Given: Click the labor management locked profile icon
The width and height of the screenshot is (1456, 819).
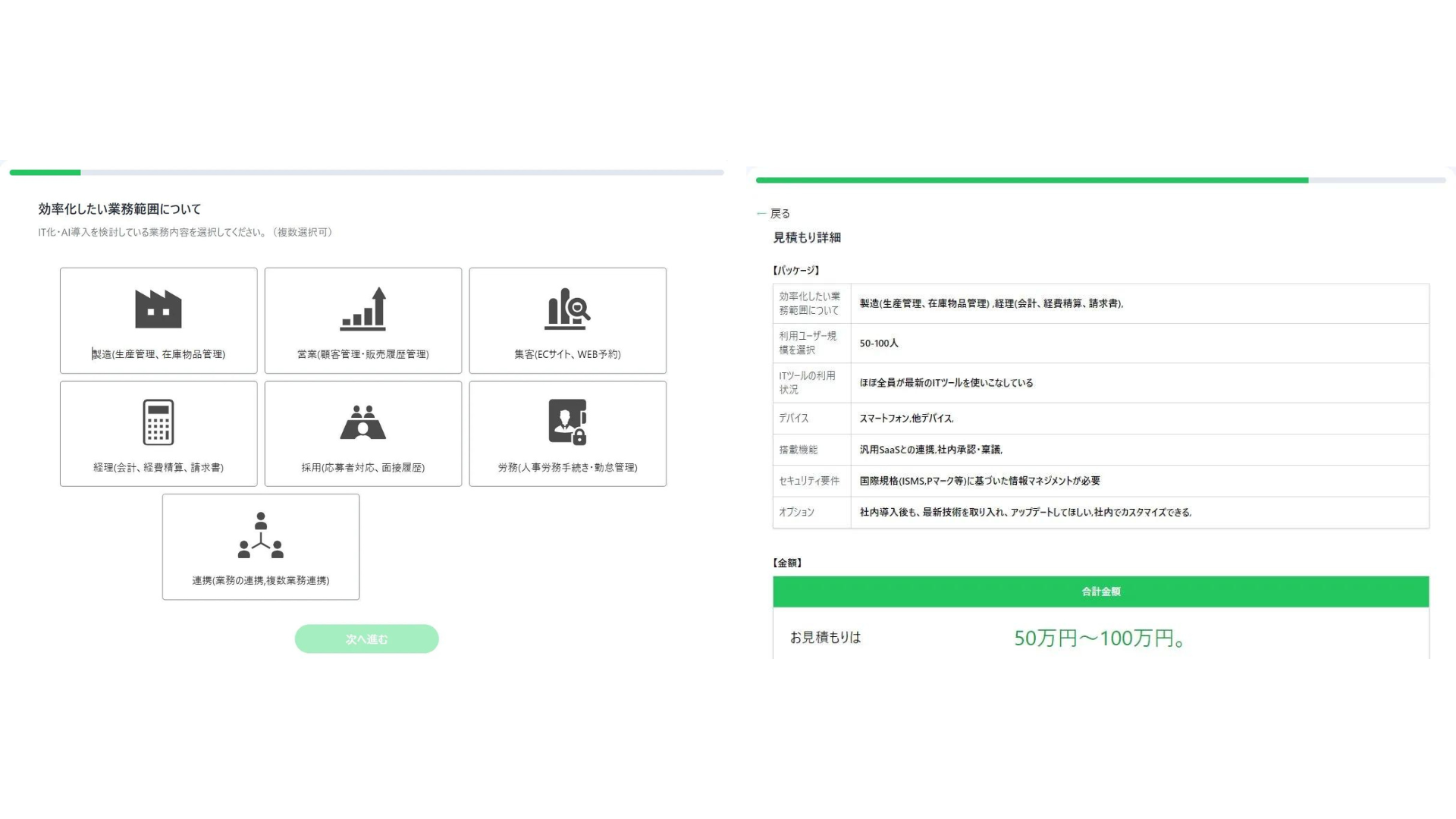Looking at the screenshot, I should click(567, 422).
